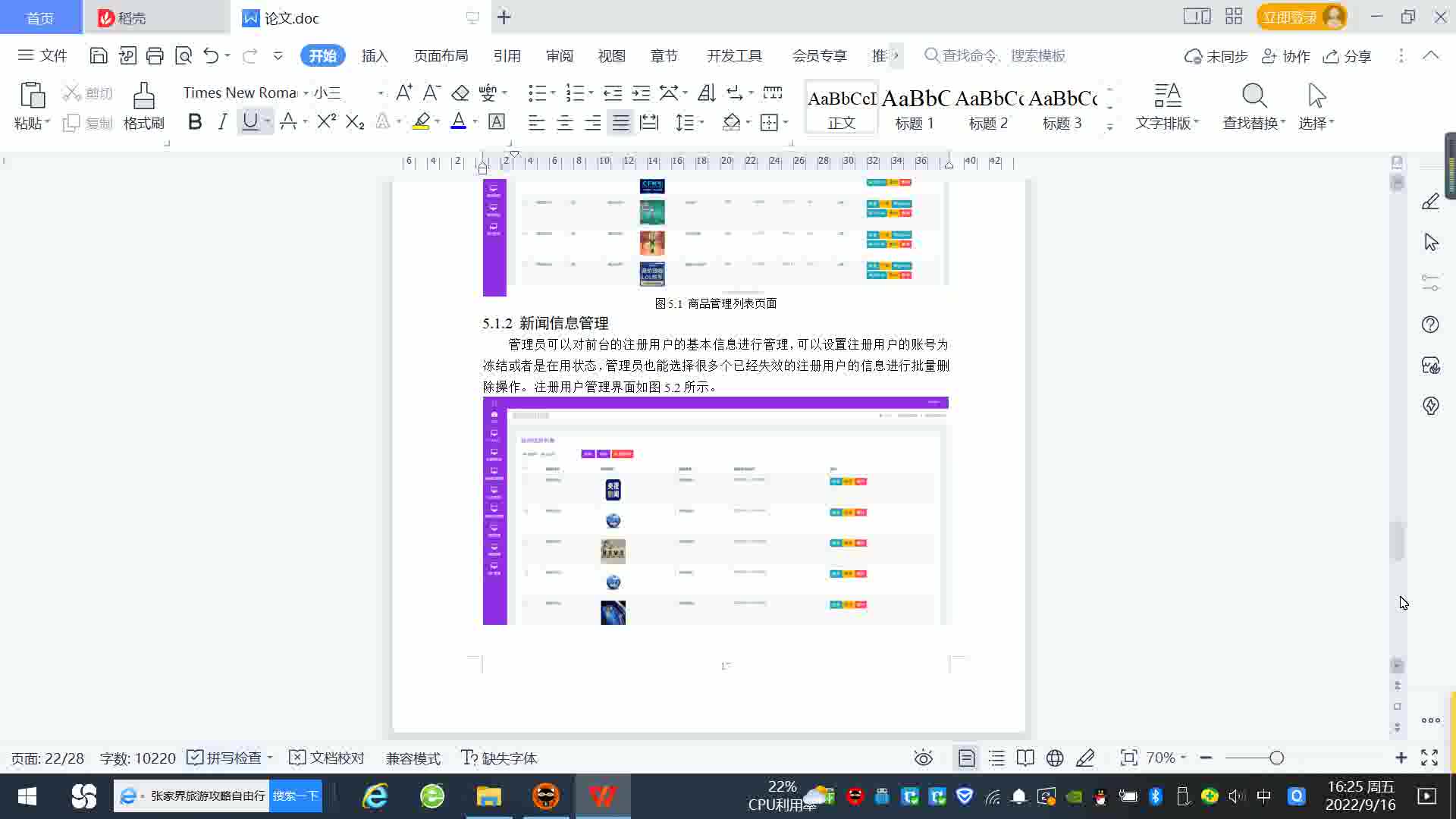Open zoom percentage 70% dropdown

[x=1166, y=758]
